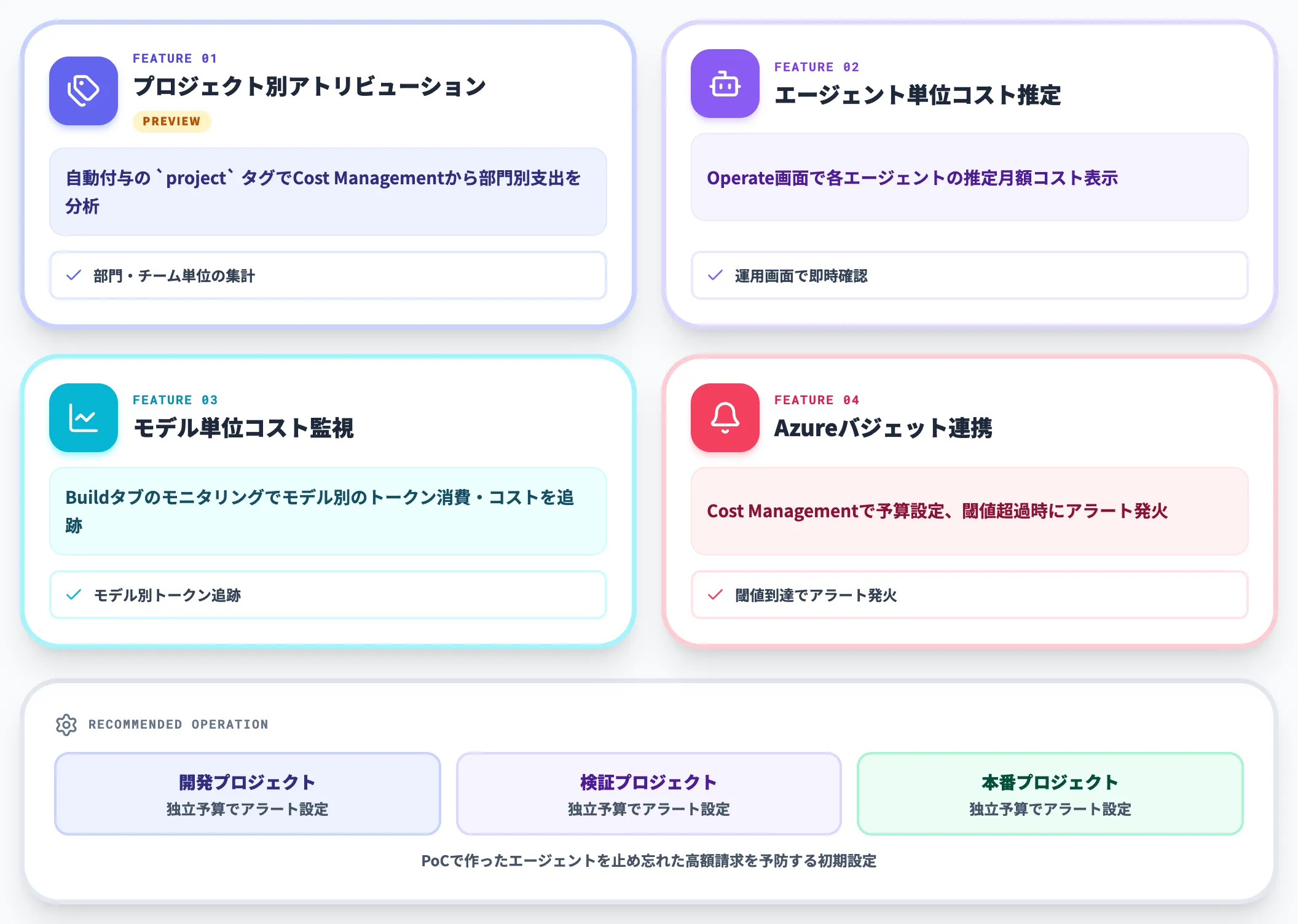1298x924 pixels.
Task: Select the 開発プロジェクト card
Action: [x=248, y=794]
